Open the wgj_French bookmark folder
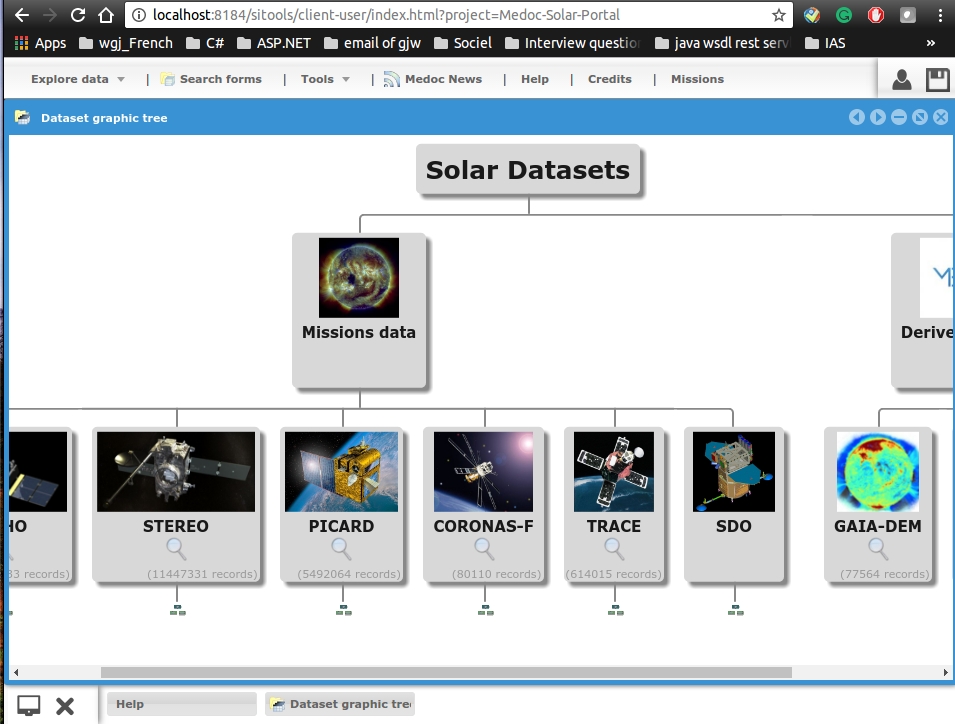This screenshot has width=955, height=724. (127, 43)
